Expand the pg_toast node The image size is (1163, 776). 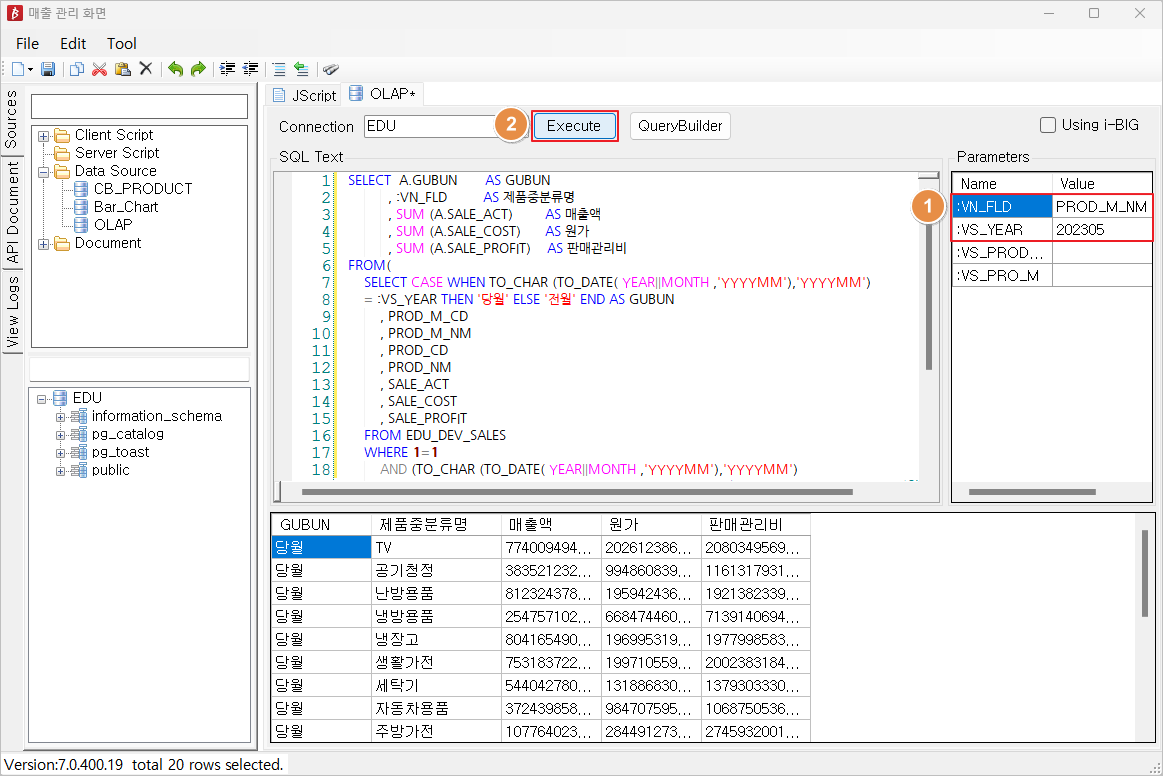(61, 453)
